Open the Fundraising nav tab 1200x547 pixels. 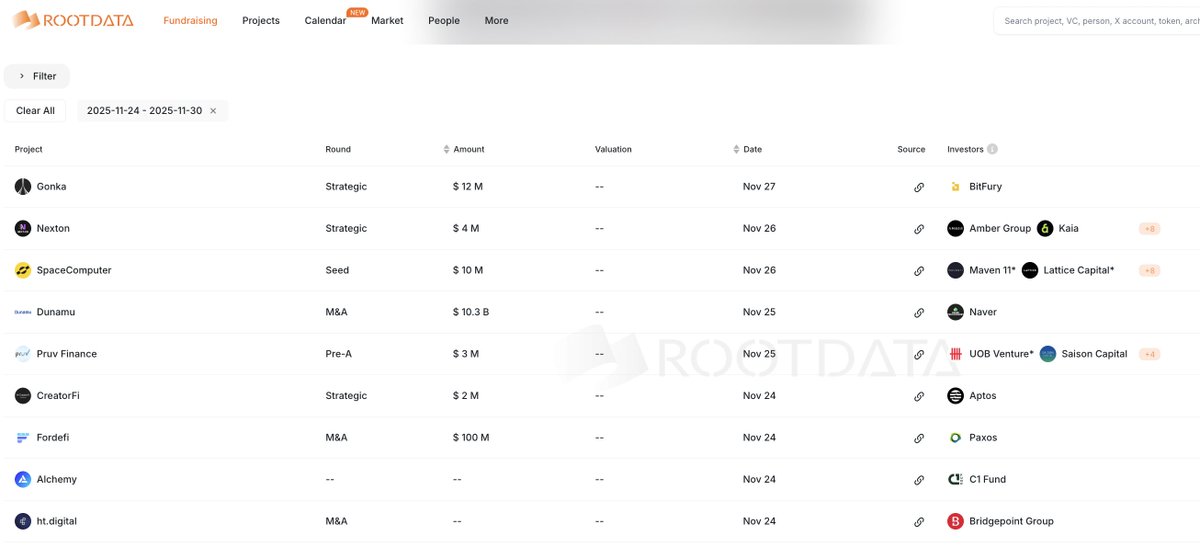click(x=190, y=21)
